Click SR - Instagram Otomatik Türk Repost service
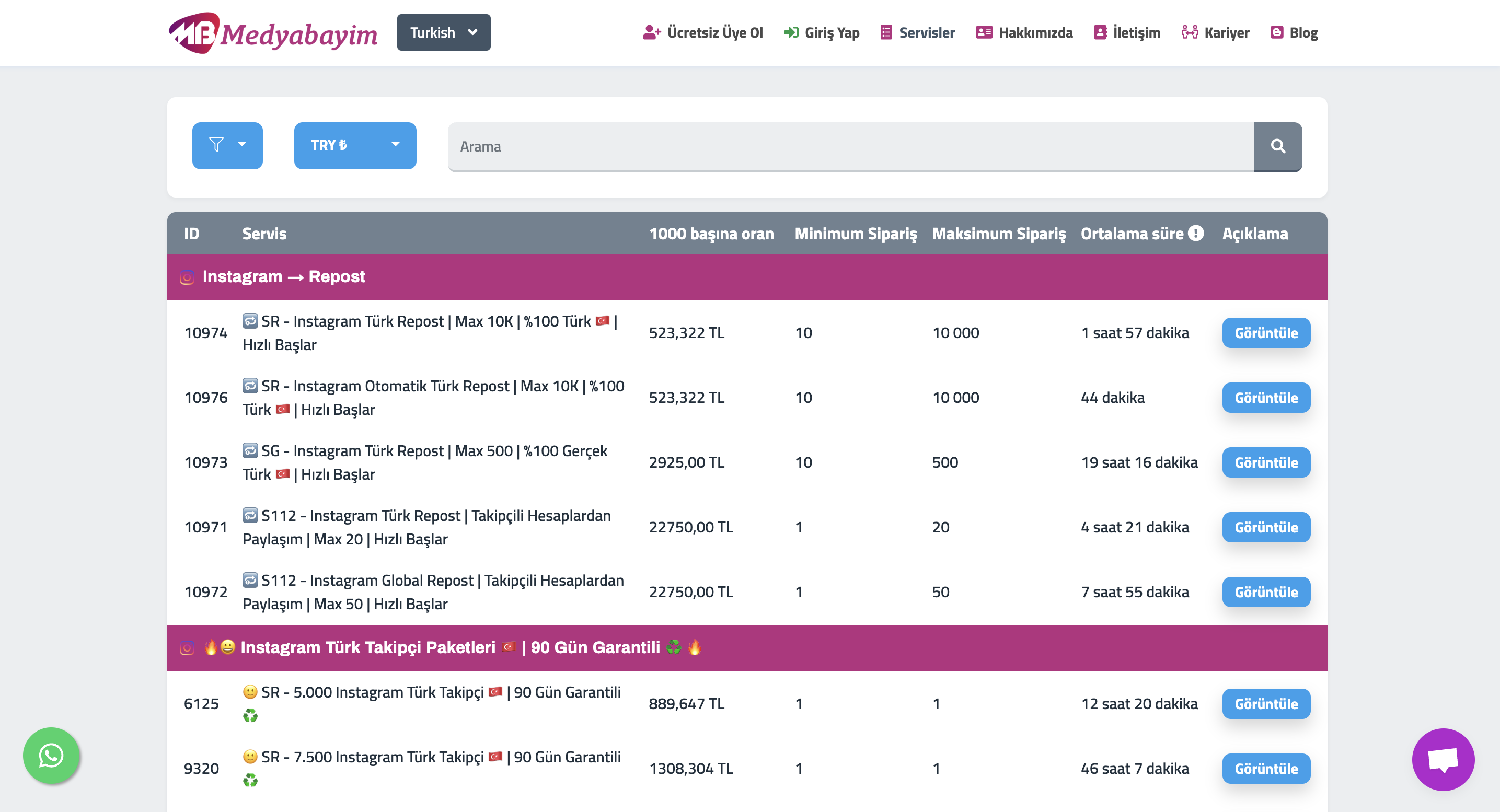 pos(434,398)
